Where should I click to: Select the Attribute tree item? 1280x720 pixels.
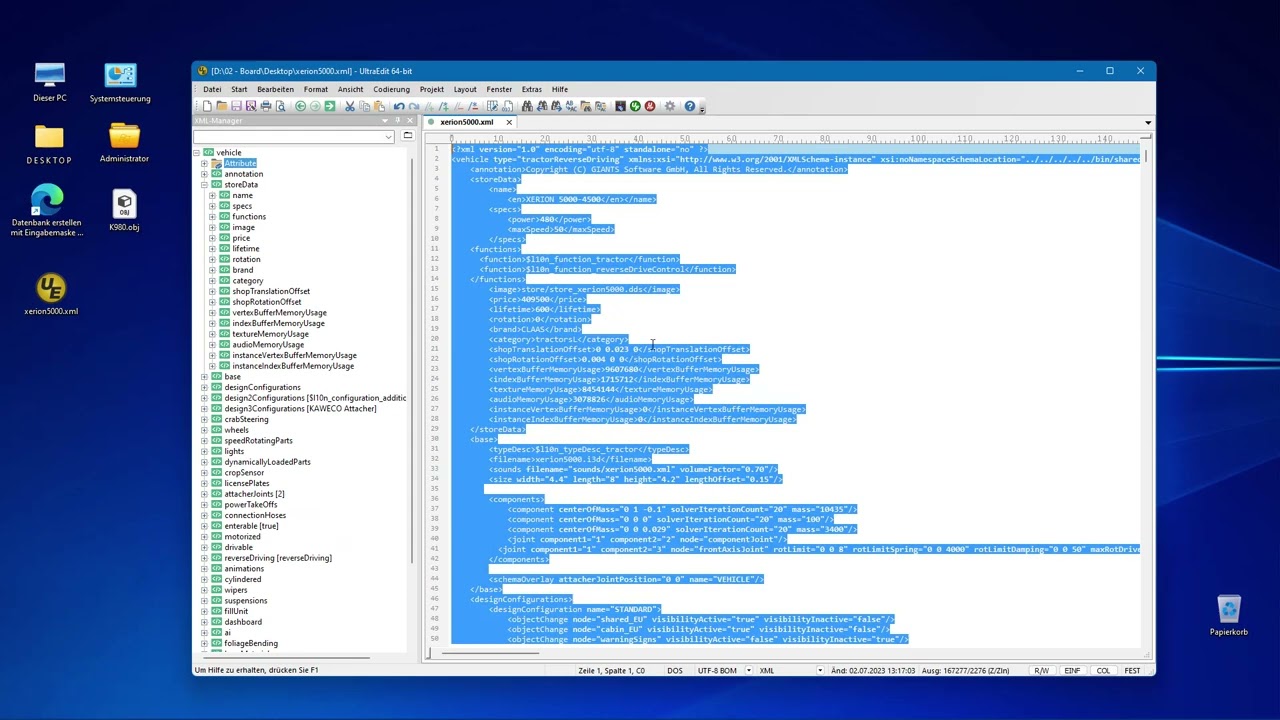[240, 163]
